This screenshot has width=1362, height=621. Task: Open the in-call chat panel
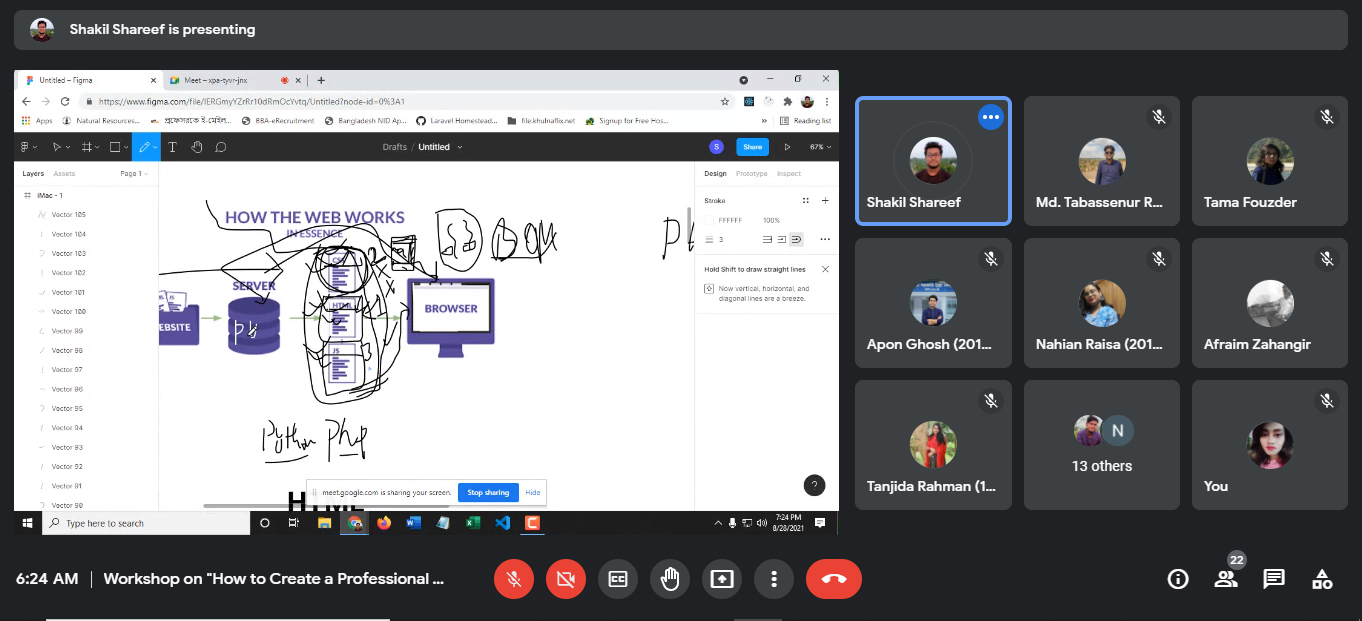(1273, 579)
